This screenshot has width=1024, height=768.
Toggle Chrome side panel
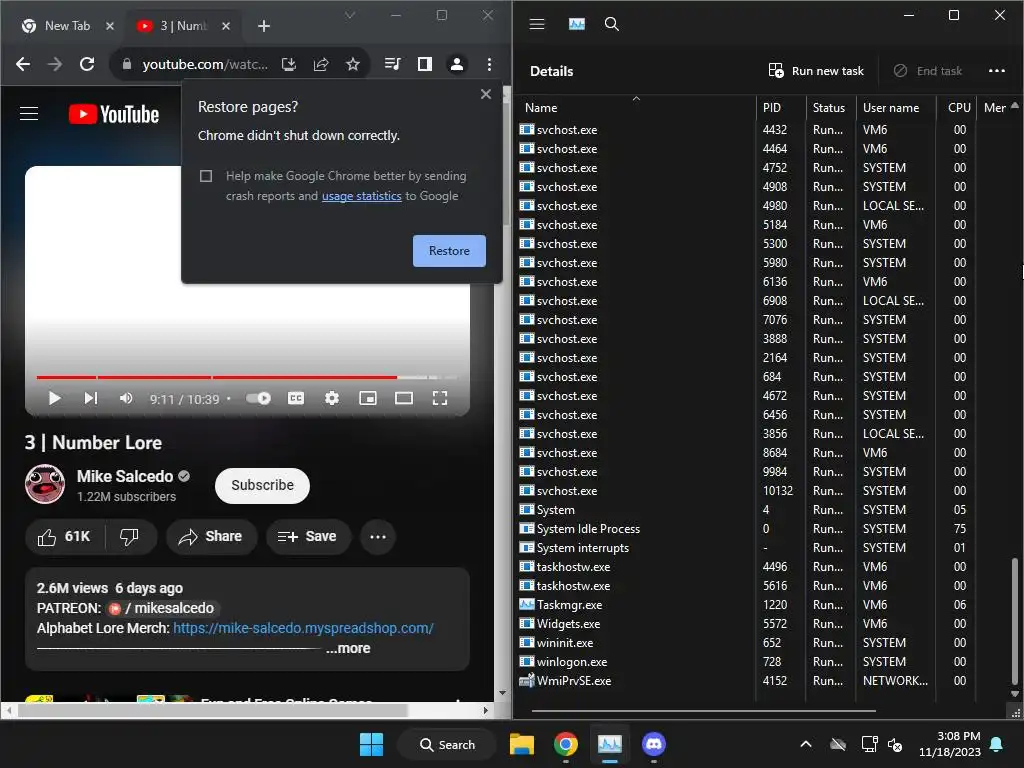(x=424, y=64)
